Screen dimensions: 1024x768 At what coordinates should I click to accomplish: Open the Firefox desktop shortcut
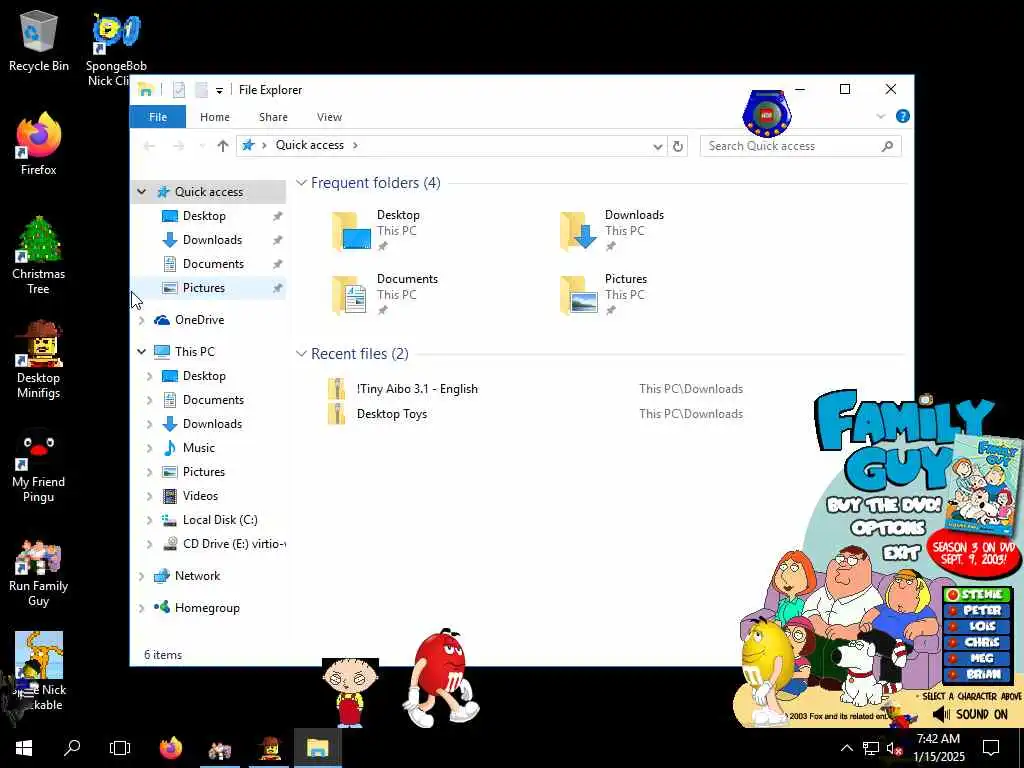click(x=39, y=144)
